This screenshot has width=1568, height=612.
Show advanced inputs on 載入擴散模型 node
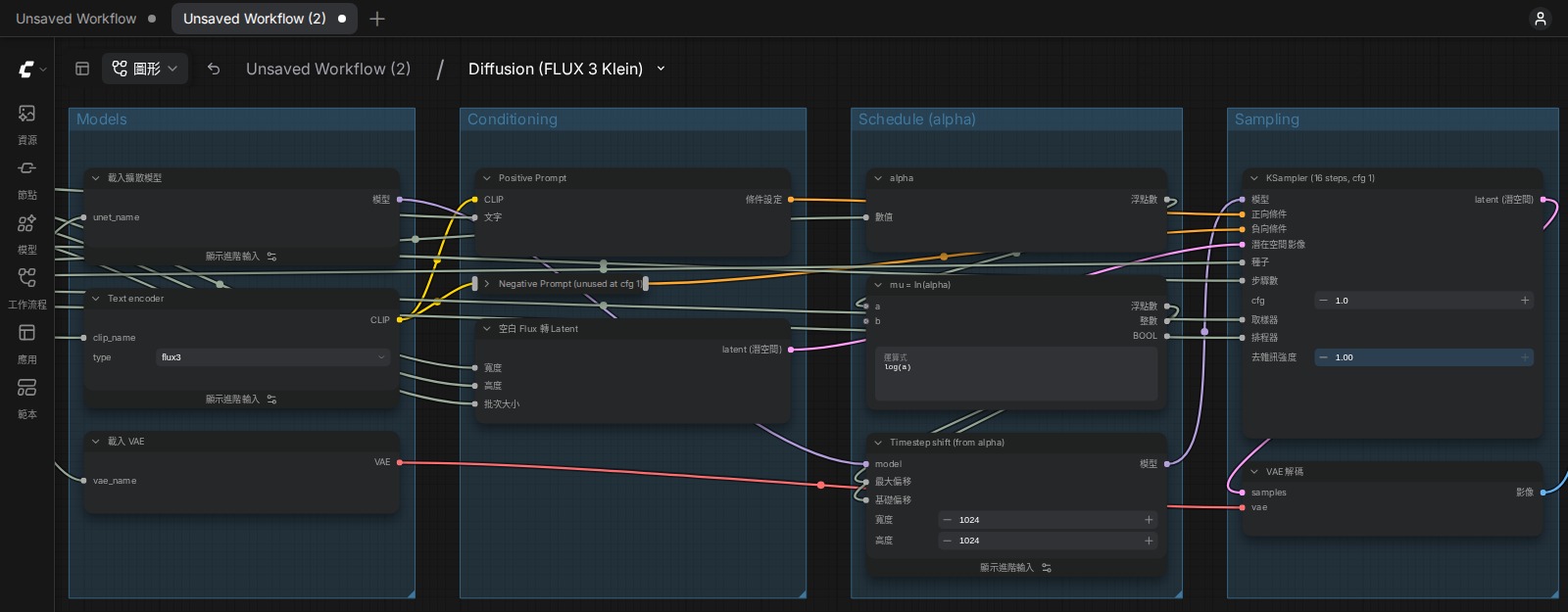241,257
